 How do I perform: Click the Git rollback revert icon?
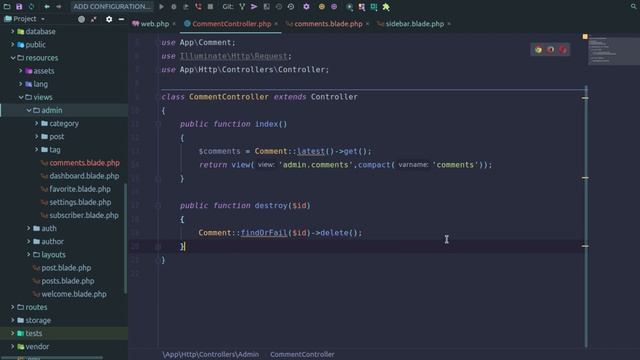pyautogui.click(x=291, y=7)
